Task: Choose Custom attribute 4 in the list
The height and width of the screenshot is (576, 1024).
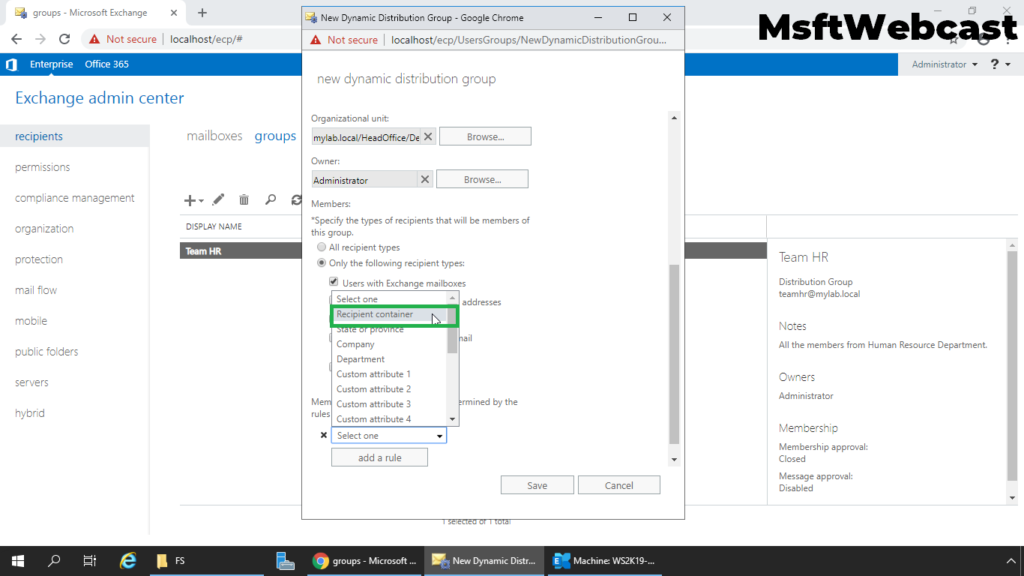Action: click(390, 419)
